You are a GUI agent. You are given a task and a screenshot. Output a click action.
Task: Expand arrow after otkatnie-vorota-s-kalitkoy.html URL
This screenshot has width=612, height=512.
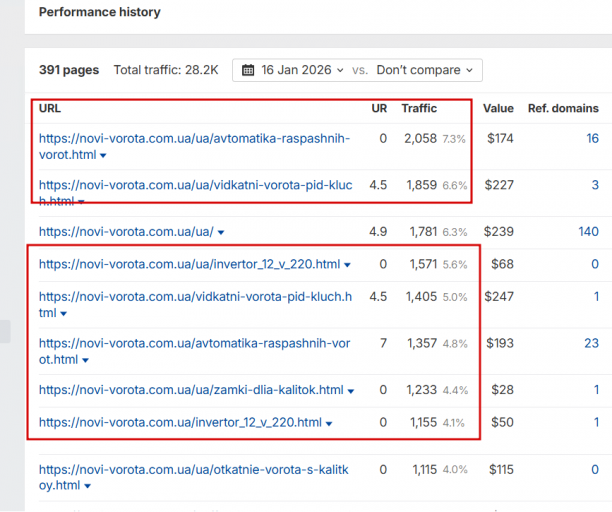click(x=87, y=486)
